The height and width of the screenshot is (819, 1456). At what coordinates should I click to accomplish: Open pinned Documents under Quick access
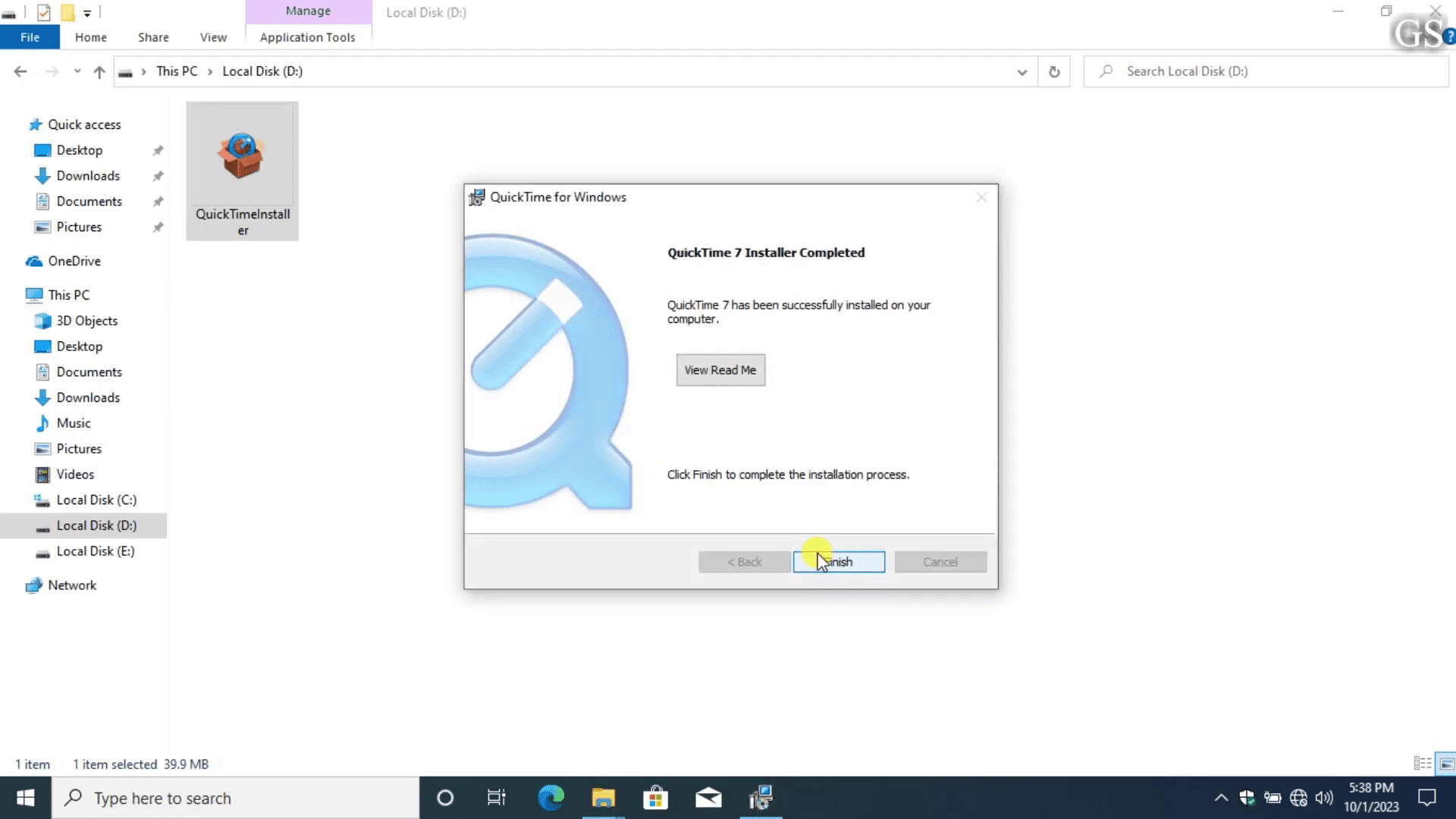(x=89, y=202)
